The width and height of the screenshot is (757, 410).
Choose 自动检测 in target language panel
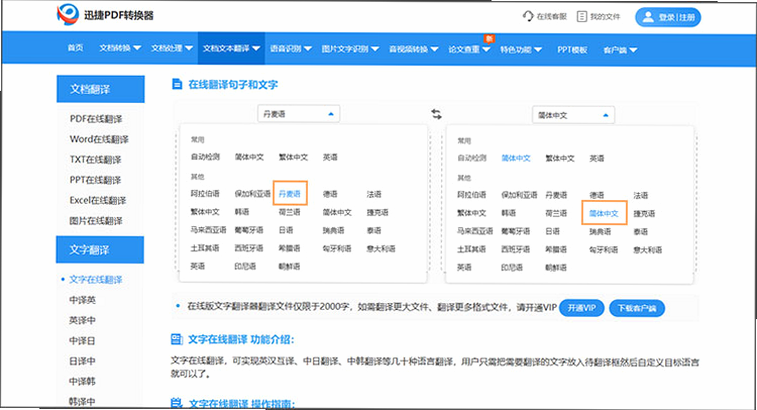pyautogui.click(x=472, y=158)
